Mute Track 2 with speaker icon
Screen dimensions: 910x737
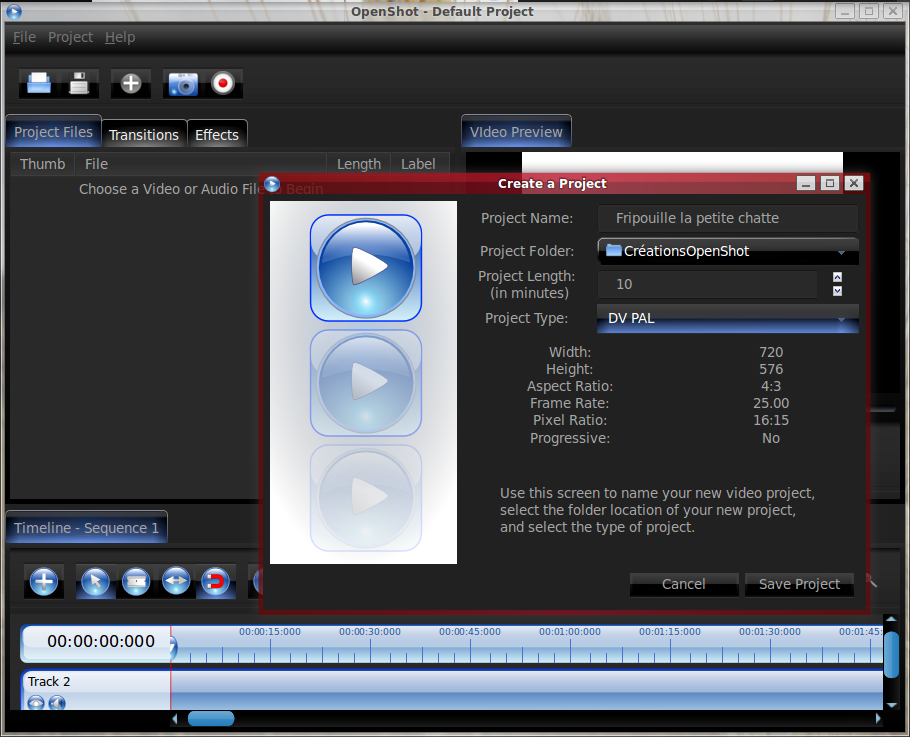57,702
